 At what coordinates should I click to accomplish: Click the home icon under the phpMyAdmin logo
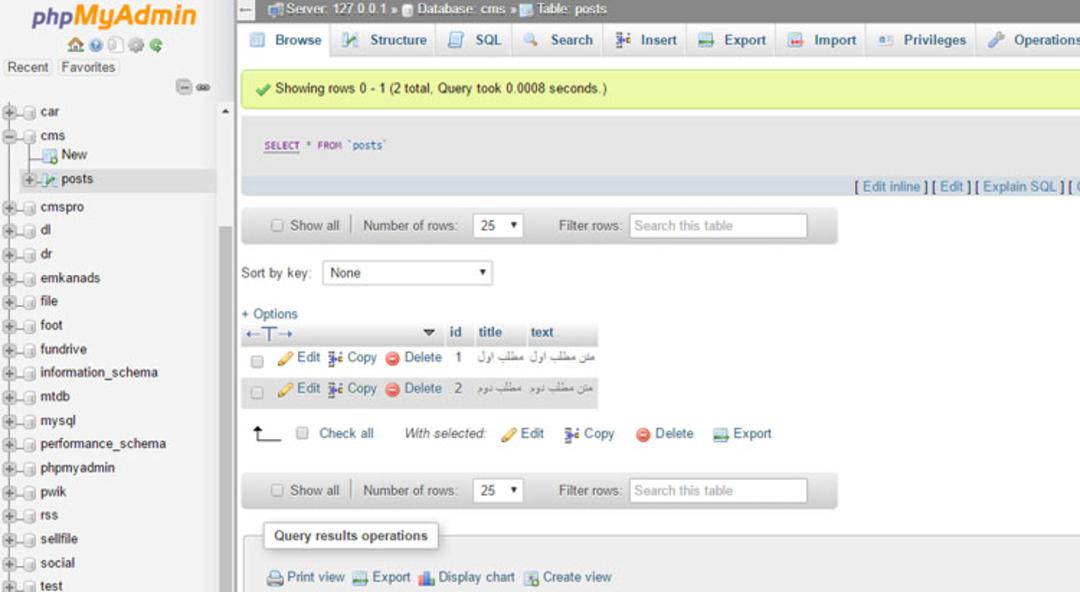pyautogui.click(x=76, y=45)
